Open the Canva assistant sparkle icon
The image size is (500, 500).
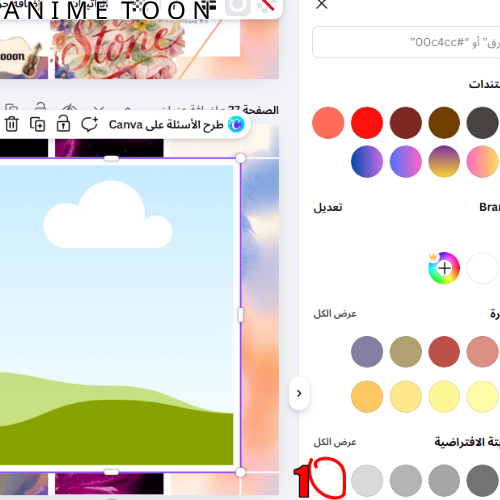[236, 124]
